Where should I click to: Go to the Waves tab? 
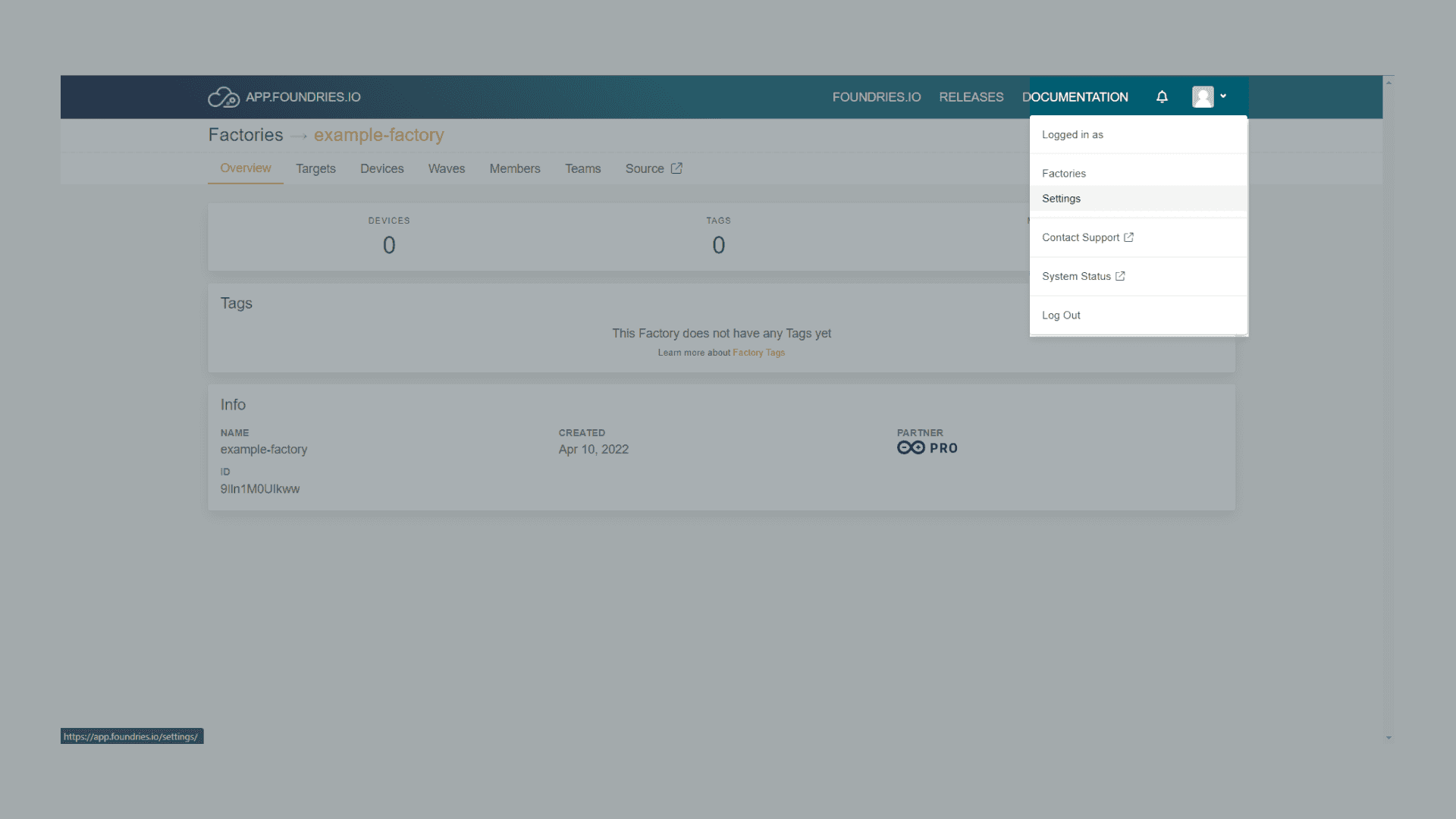(x=446, y=168)
